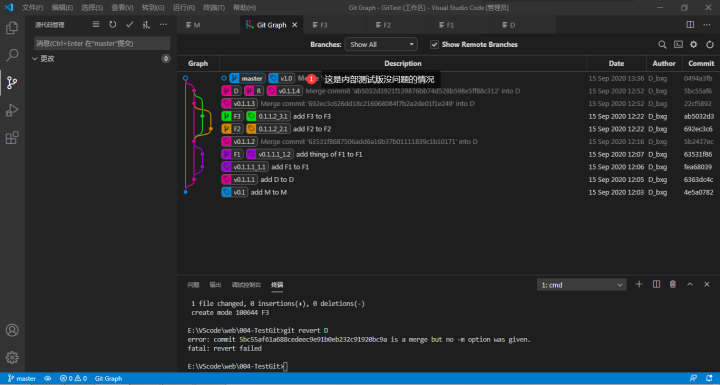This screenshot has height=385, width=720.
Task: Open the Branches Show All dropdown
Action: tap(381, 45)
